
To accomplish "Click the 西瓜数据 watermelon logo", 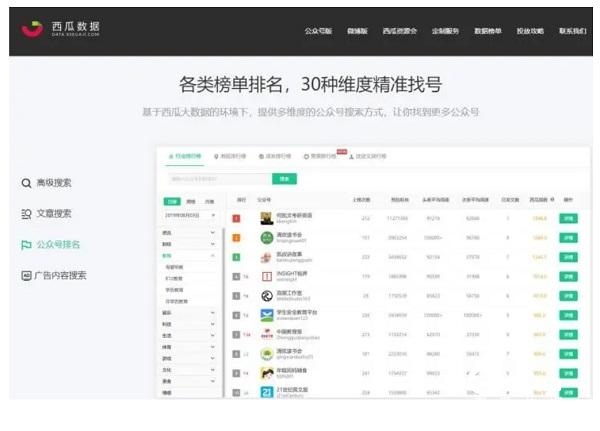I will 33,30.
